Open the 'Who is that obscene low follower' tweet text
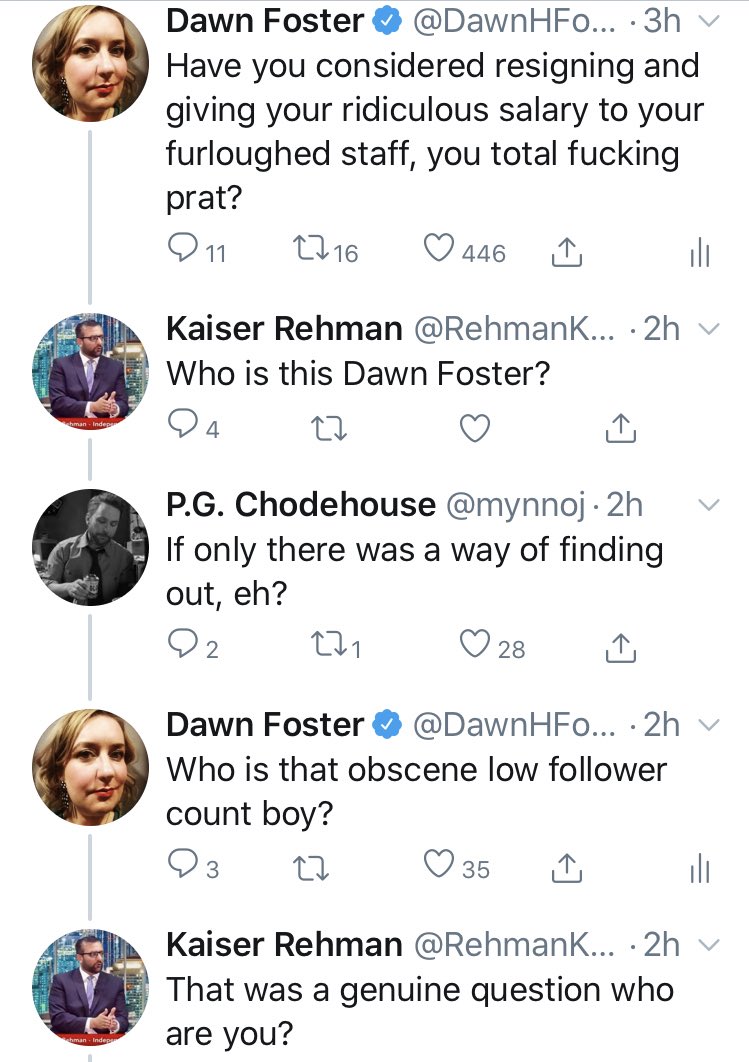The image size is (749, 1062). [x=415, y=790]
